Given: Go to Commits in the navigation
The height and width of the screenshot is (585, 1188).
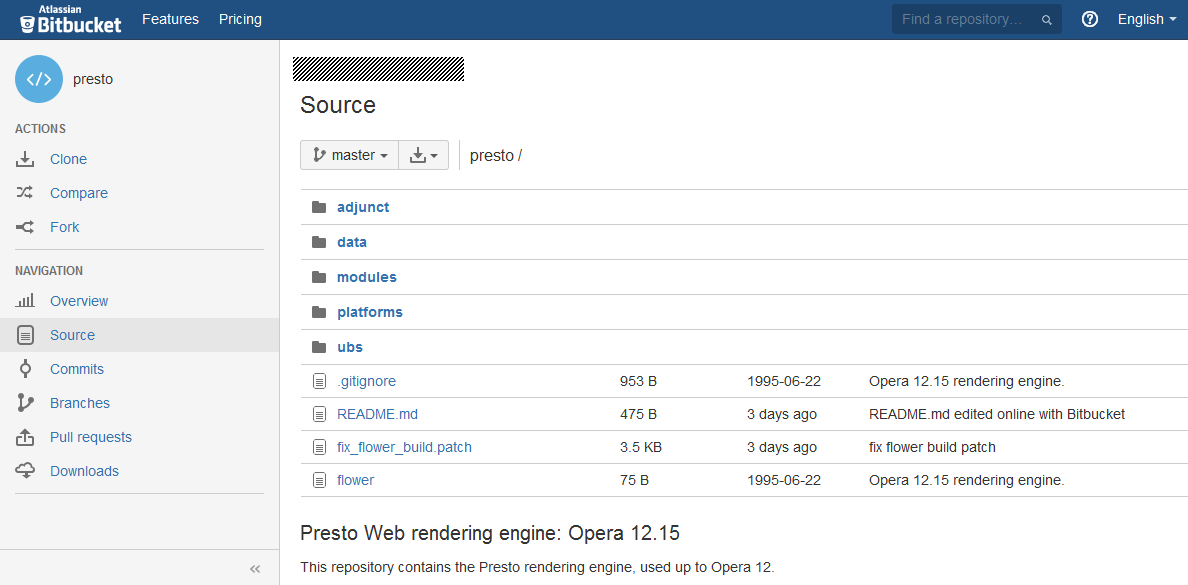Looking at the screenshot, I should pyautogui.click(x=77, y=369).
